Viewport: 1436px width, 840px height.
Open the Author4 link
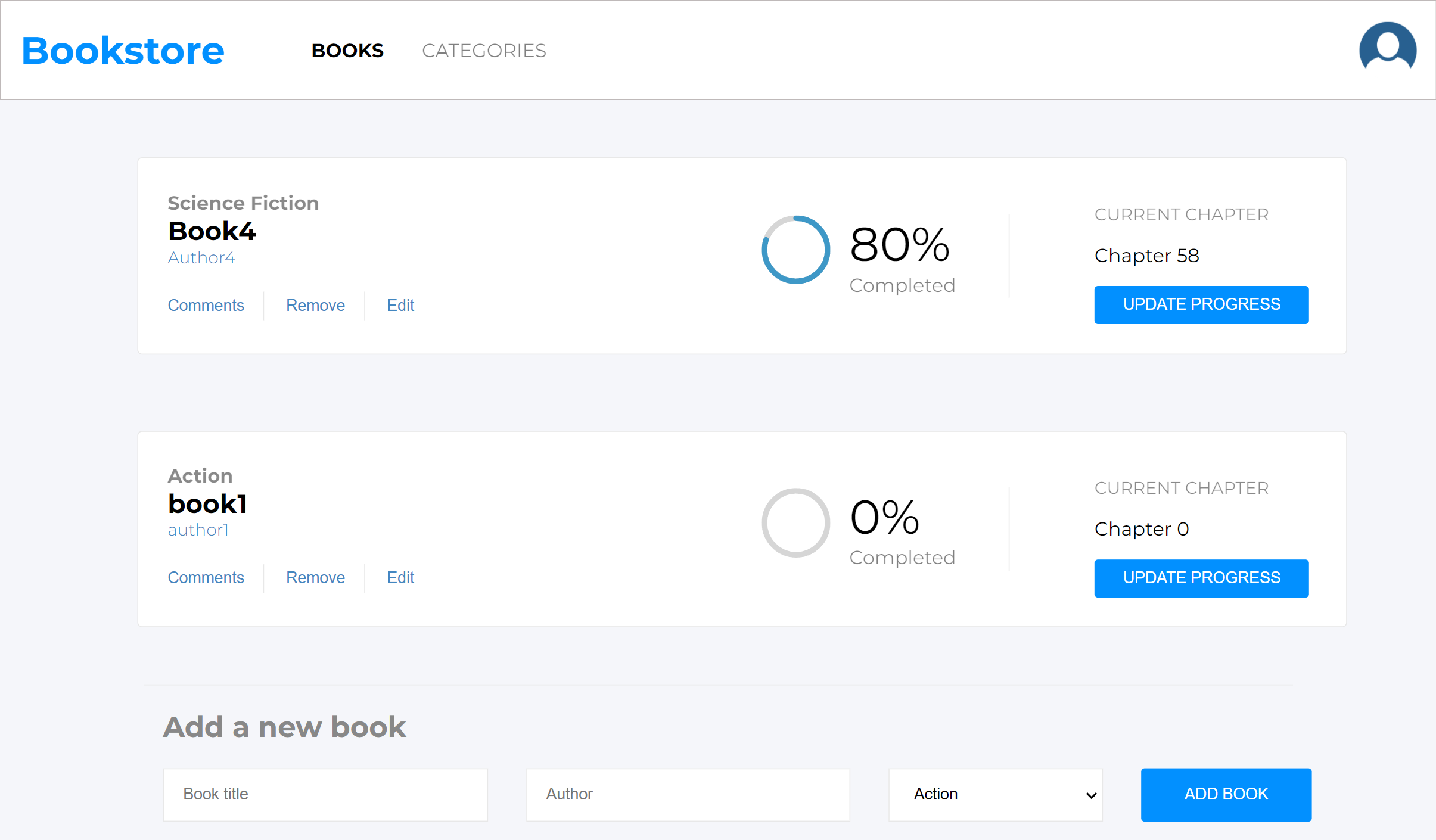[201, 257]
